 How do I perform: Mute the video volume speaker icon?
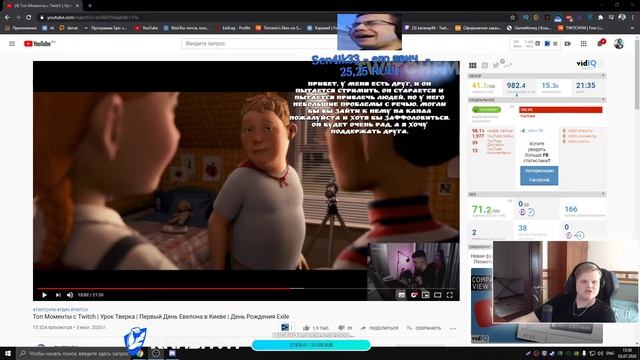pos(70,295)
